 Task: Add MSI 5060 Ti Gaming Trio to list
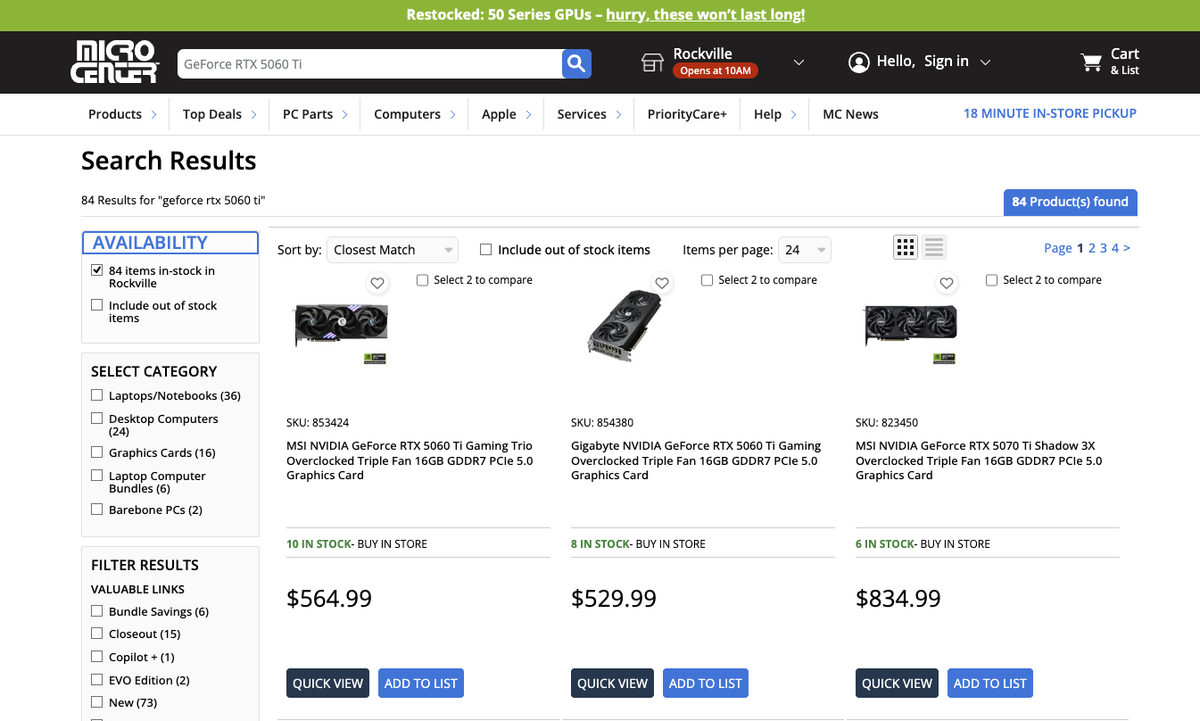[x=421, y=683]
